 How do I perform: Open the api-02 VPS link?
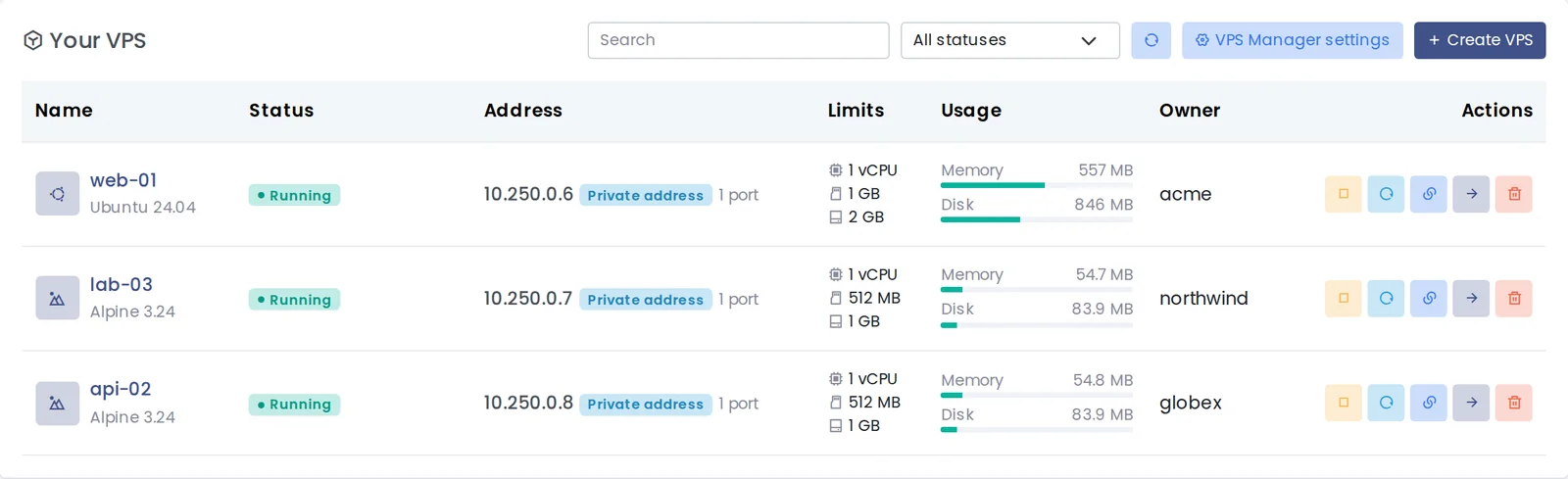coord(121,389)
